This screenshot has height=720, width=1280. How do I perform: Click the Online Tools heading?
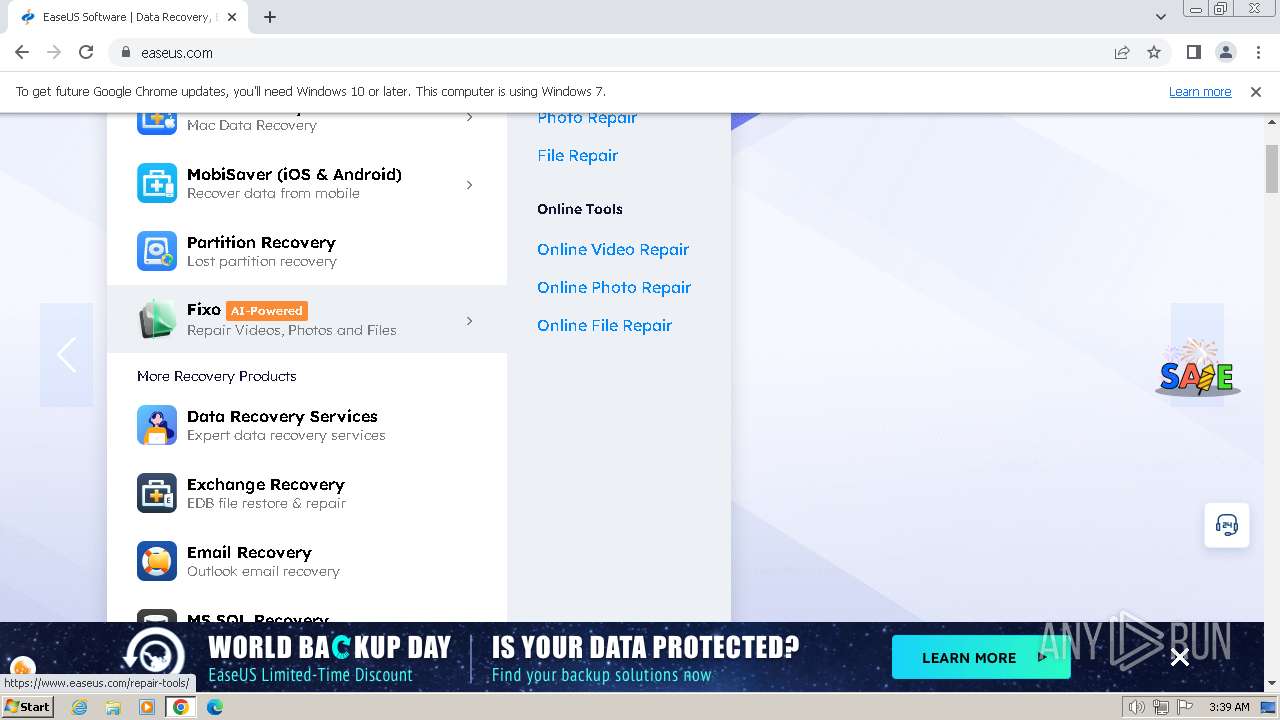pyautogui.click(x=580, y=209)
